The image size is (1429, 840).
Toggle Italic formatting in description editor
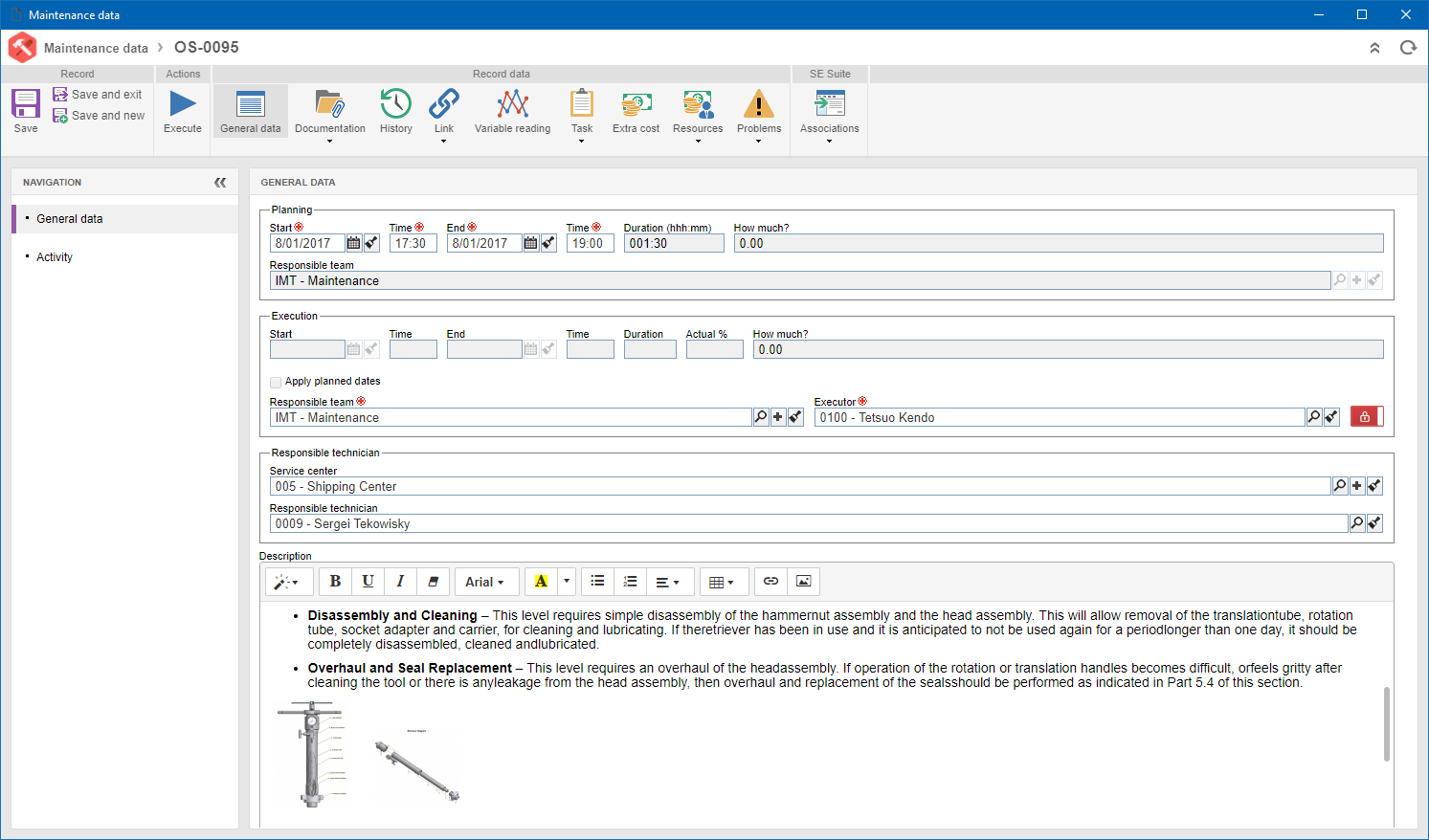pyautogui.click(x=400, y=582)
